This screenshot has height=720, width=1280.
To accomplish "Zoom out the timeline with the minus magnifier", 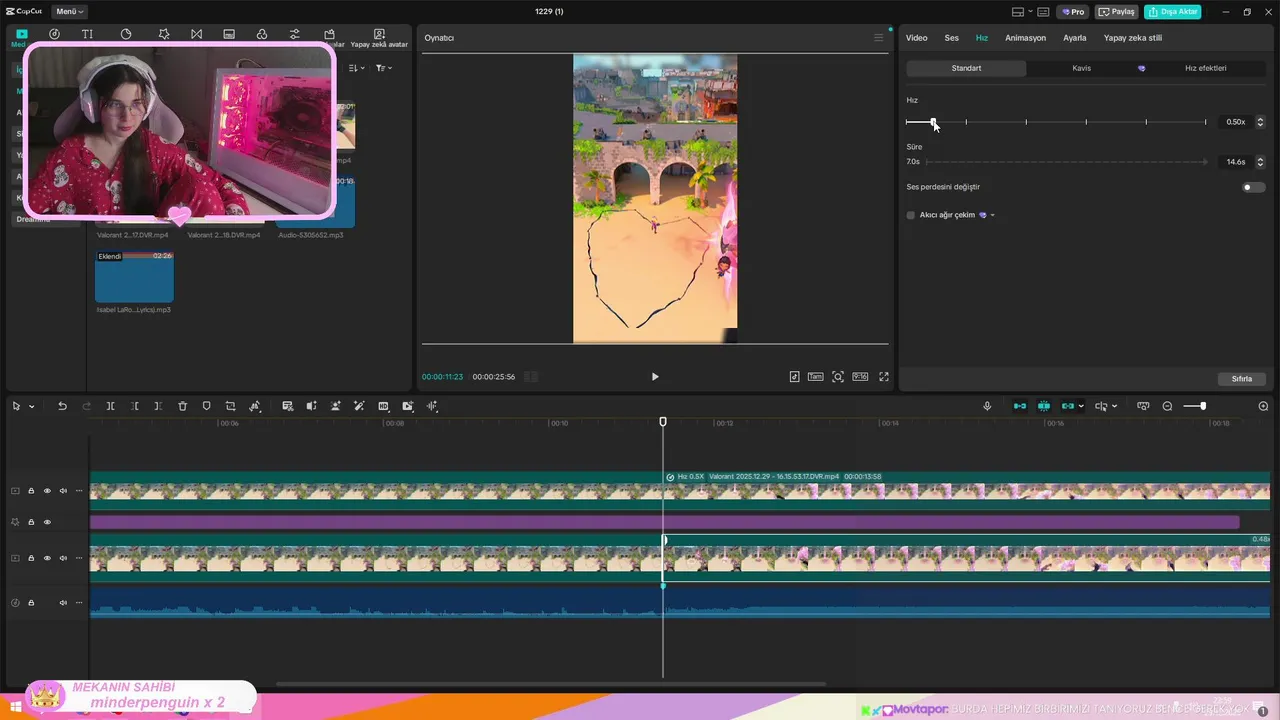I will tap(1167, 406).
